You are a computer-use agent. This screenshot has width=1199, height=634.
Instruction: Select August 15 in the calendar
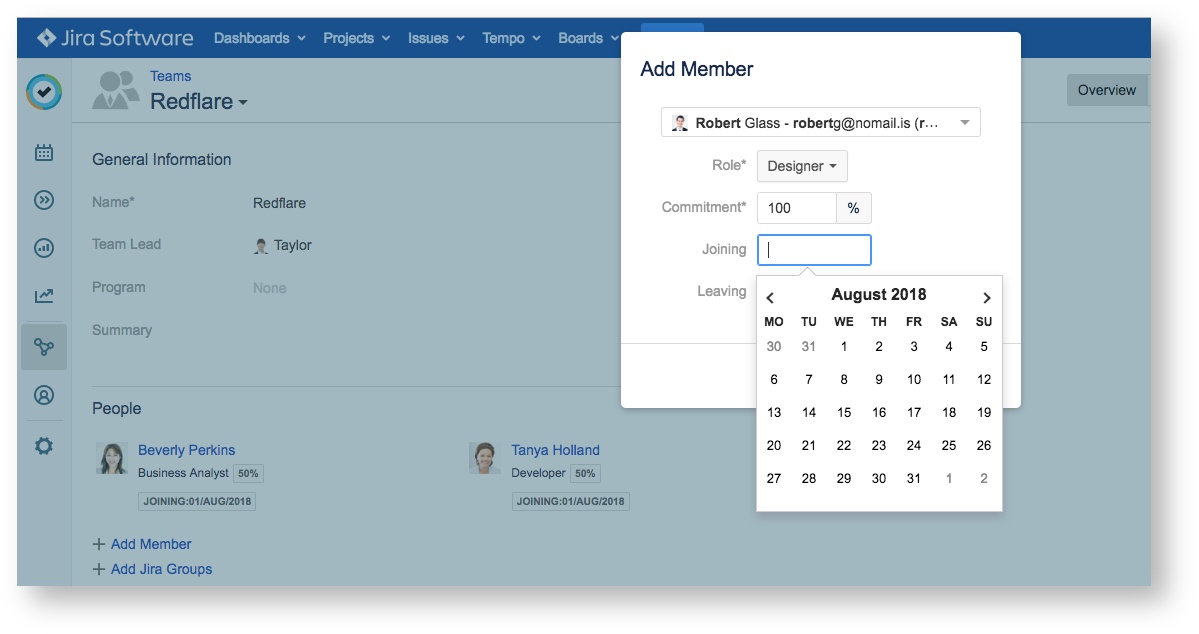tap(844, 412)
